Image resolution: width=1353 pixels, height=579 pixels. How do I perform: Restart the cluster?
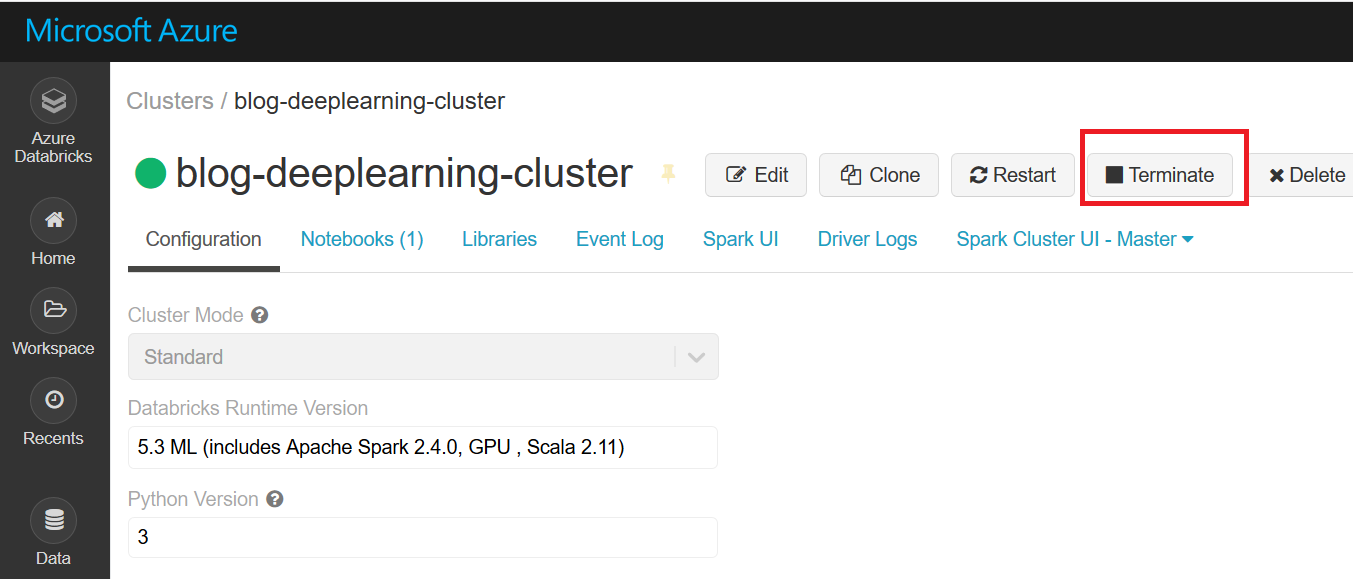click(1012, 175)
